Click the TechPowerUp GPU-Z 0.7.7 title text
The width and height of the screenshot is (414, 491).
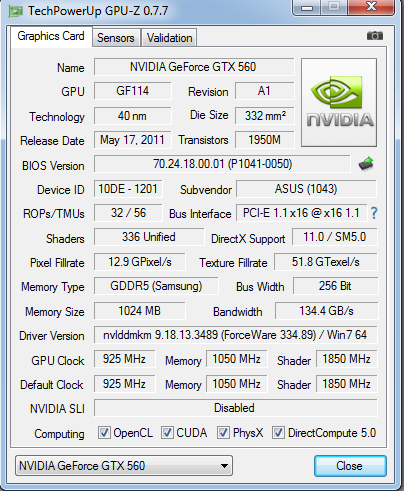click(98, 11)
